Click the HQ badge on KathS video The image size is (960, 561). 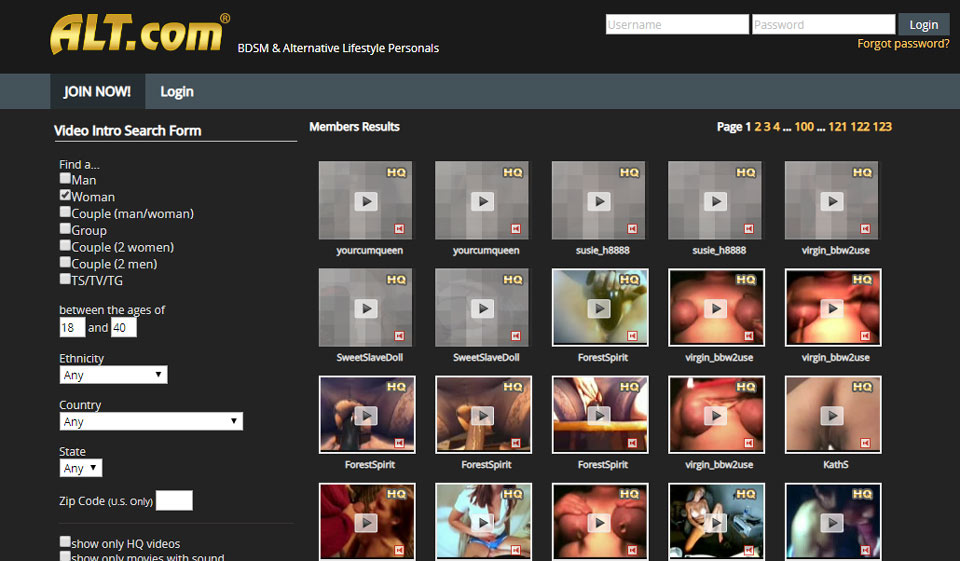click(861, 387)
